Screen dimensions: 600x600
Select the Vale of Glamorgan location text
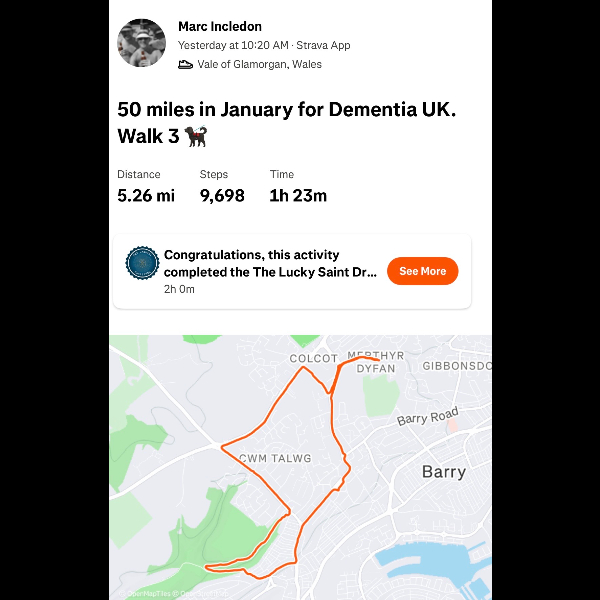click(x=259, y=65)
